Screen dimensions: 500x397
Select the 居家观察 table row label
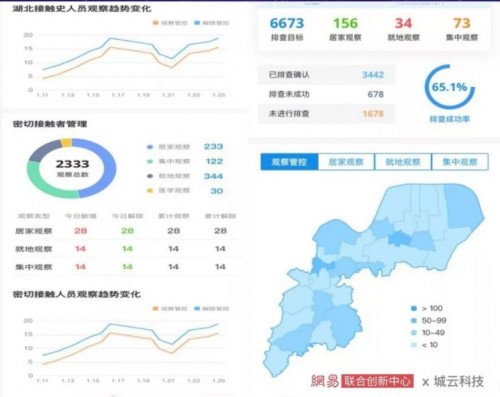[x=34, y=231]
